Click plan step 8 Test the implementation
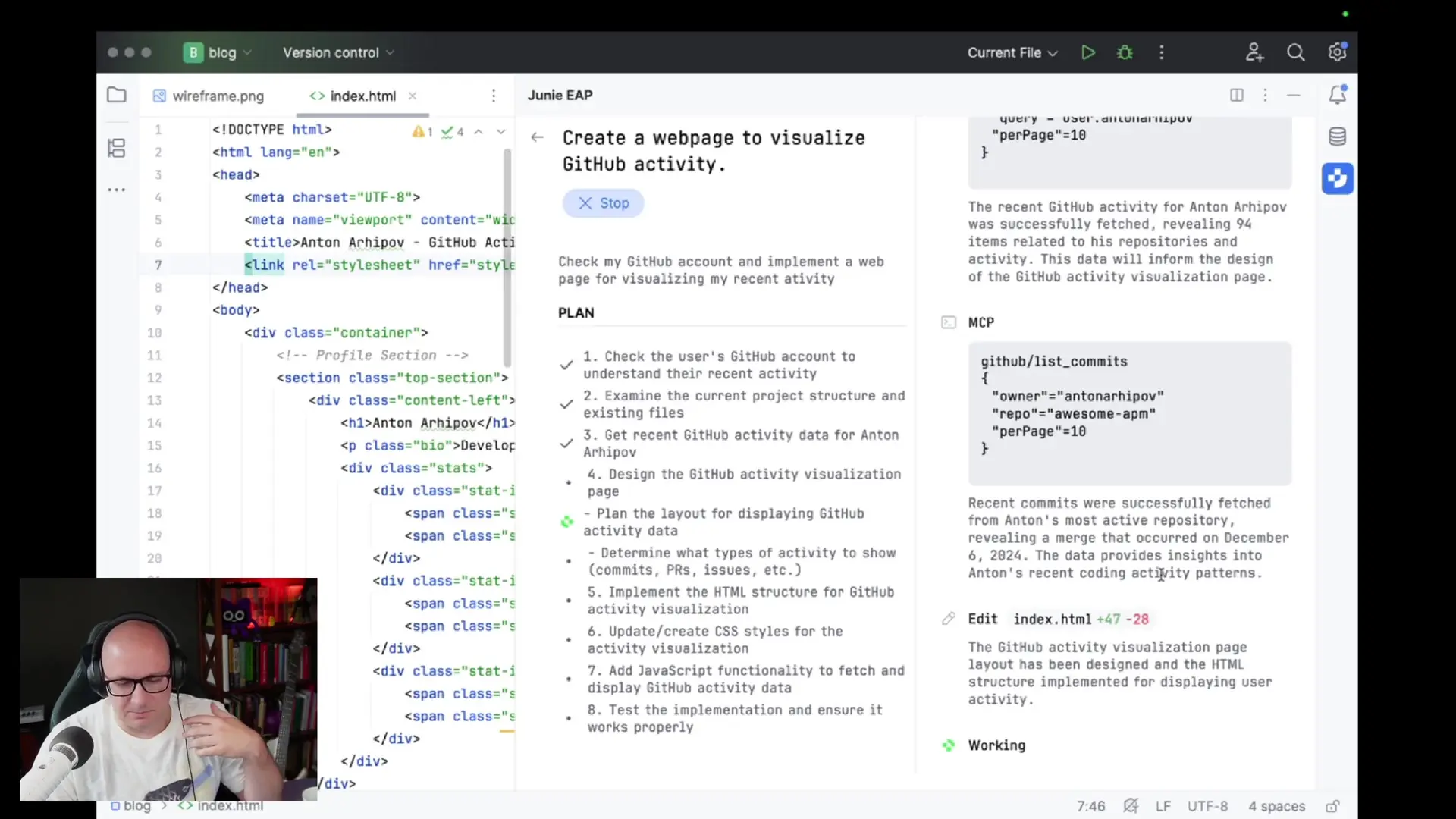Image resolution: width=1456 pixels, height=819 pixels. click(735, 718)
